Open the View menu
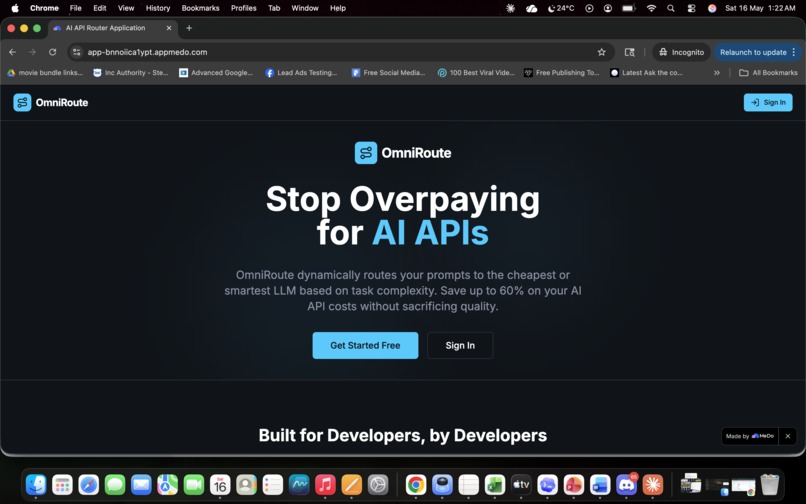Image resolution: width=806 pixels, height=504 pixels. coord(126,8)
